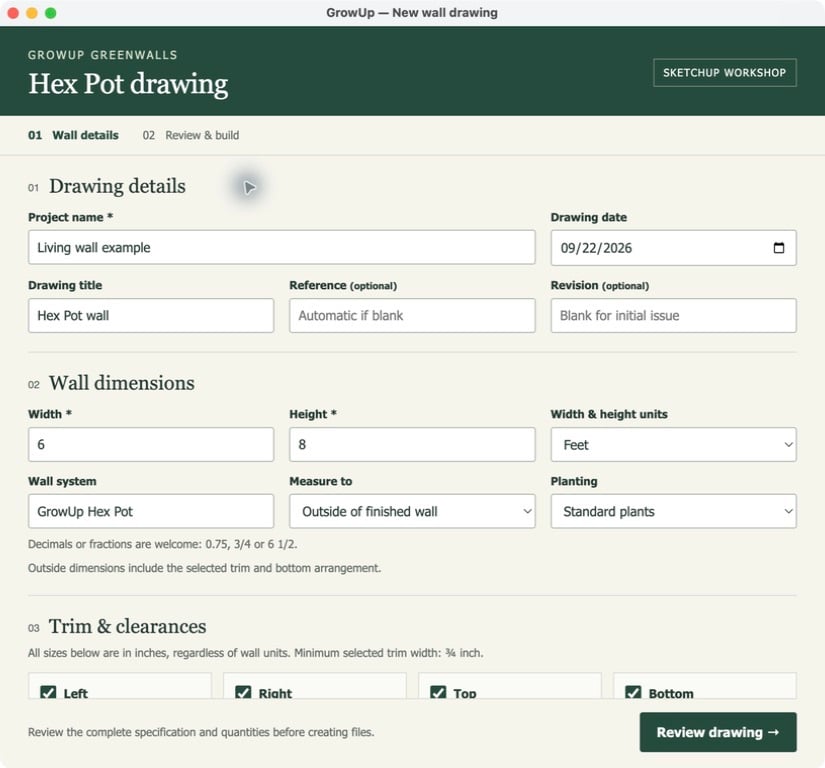The width and height of the screenshot is (825, 768).
Task: Focus the Reference optional field
Action: click(x=412, y=316)
